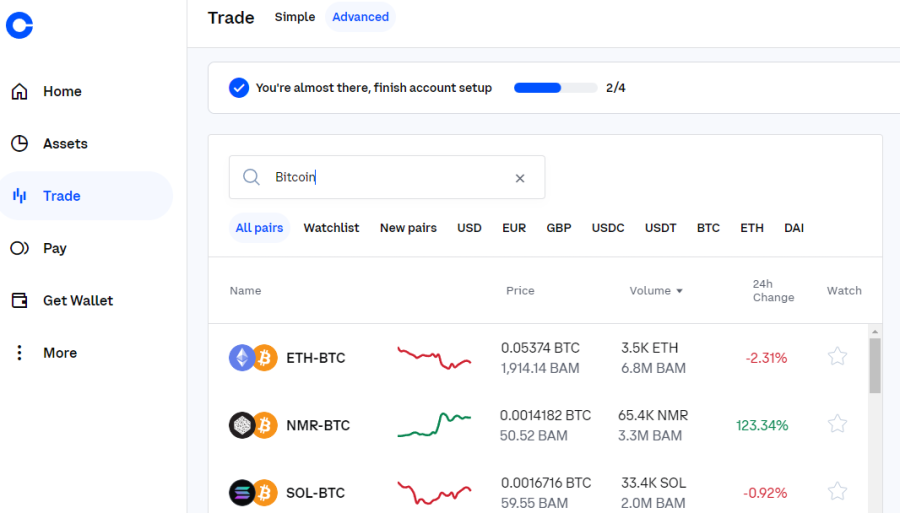
Task: Select the Watchlist filter tab
Action: pos(331,228)
